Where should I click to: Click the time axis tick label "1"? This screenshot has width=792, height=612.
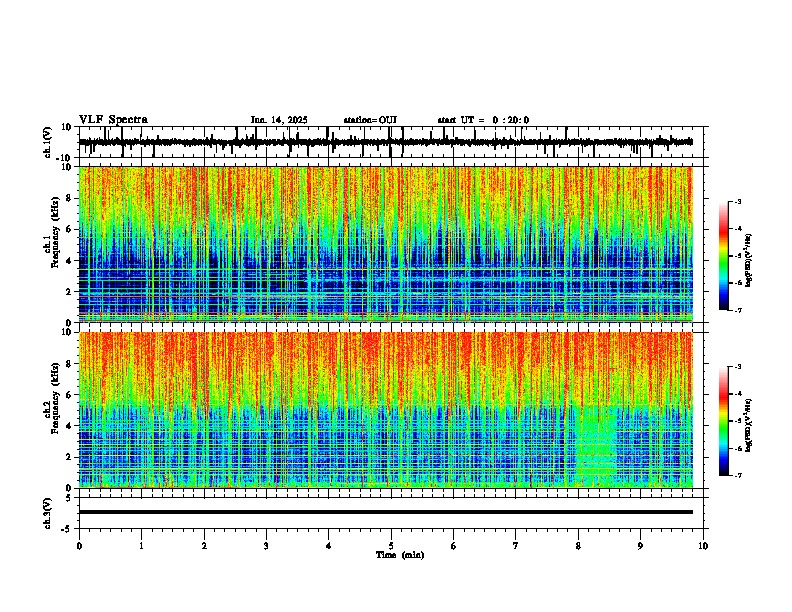141,546
